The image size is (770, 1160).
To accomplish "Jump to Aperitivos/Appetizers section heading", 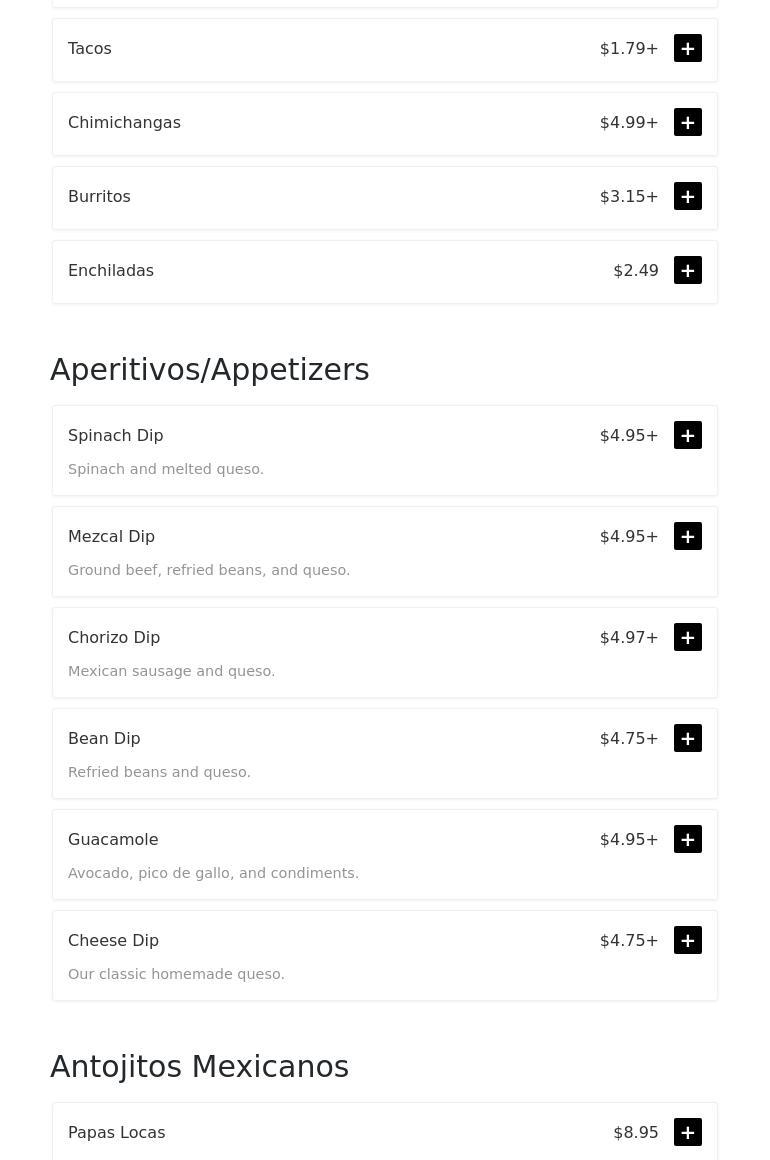I will [x=210, y=370].
